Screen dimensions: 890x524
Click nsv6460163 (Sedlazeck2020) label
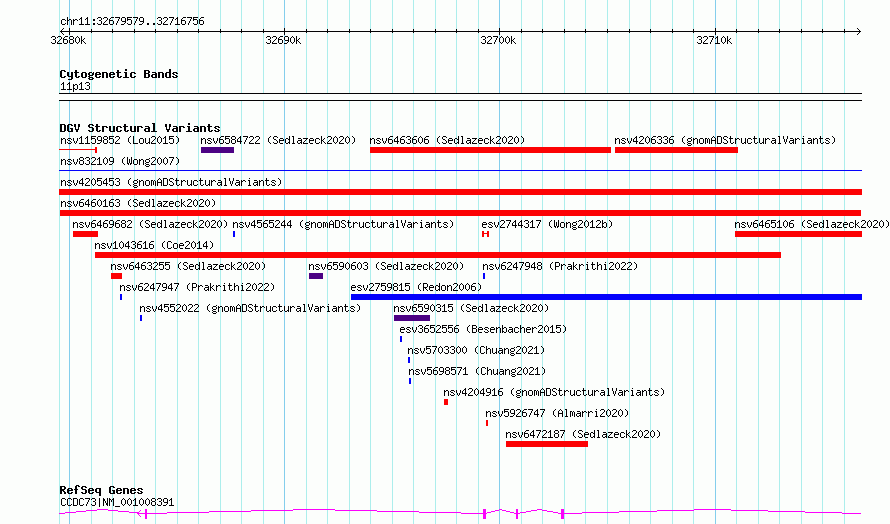pyautogui.click(x=138, y=203)
